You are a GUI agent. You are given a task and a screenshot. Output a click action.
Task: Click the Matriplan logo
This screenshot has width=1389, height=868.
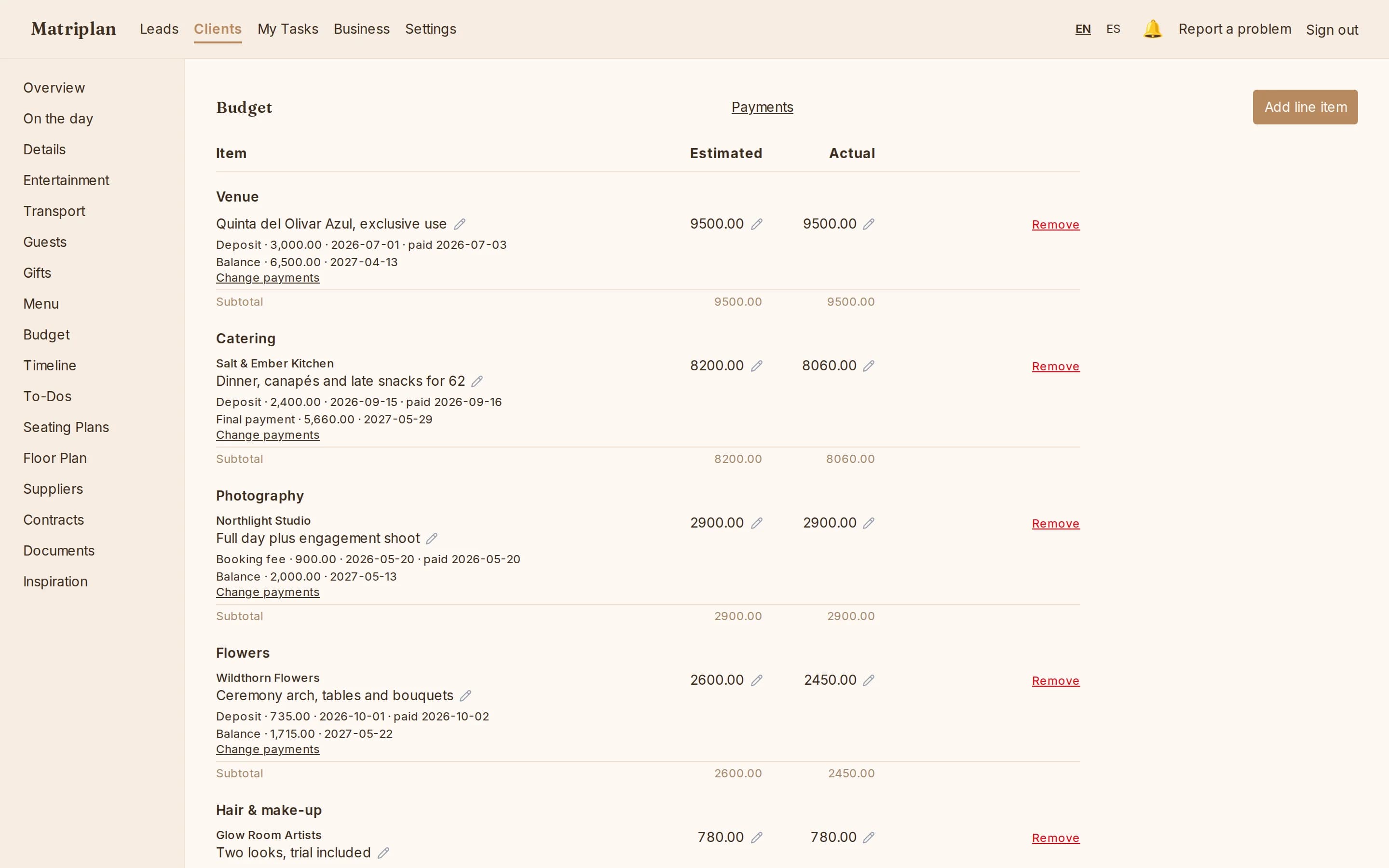coord(73,29)
